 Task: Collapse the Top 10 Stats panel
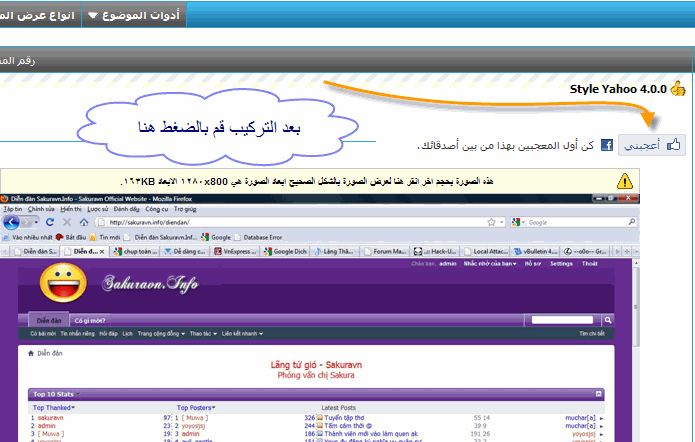[599, 395]
